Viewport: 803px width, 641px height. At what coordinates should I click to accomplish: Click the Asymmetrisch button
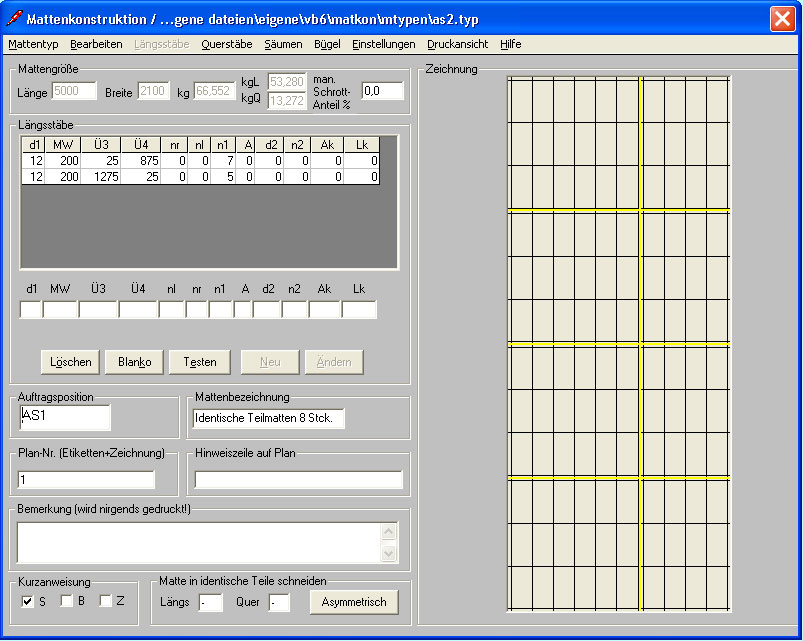(x=354, y=602)
